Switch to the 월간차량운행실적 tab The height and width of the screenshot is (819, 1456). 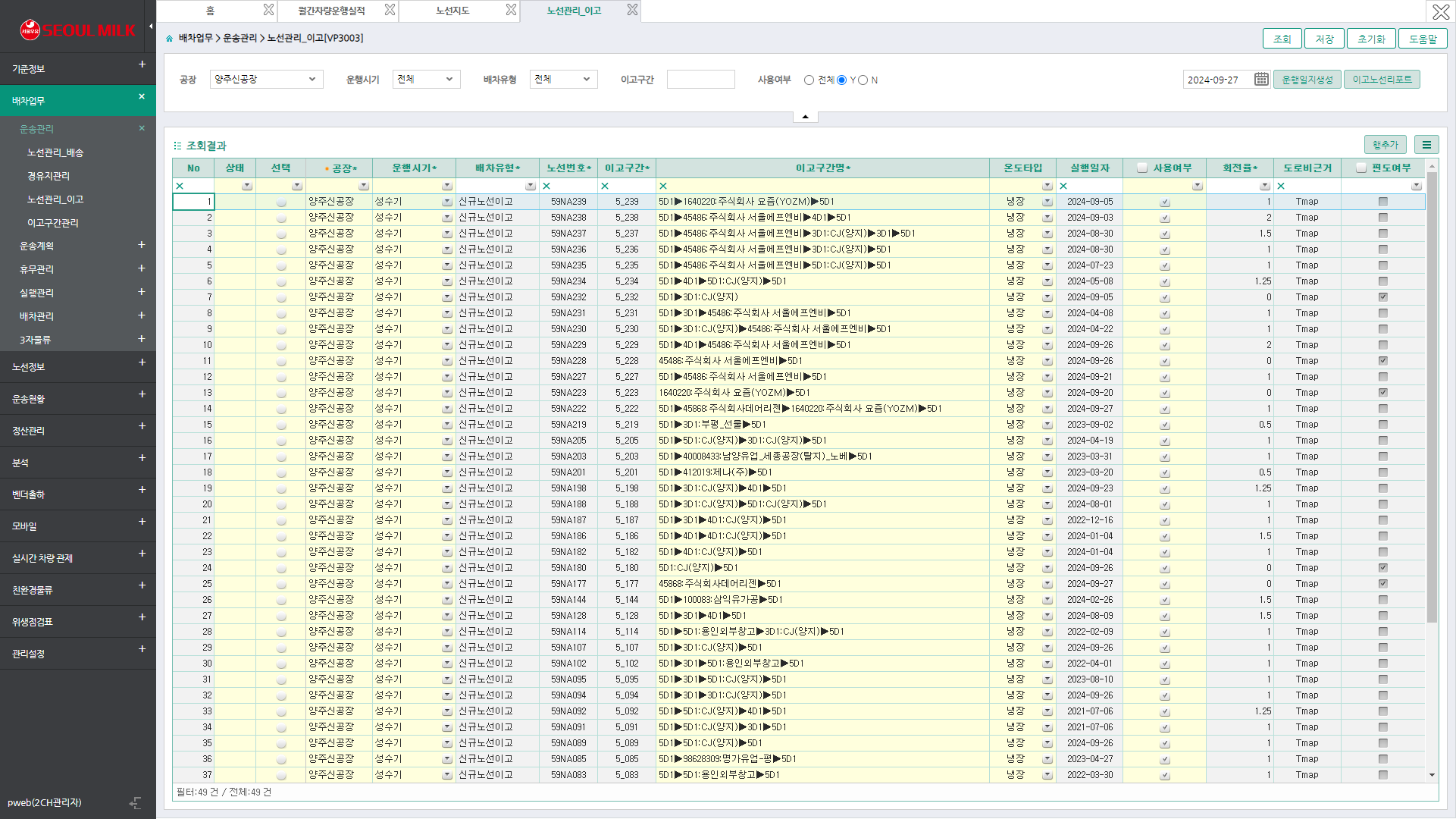(x=332, y=11)
